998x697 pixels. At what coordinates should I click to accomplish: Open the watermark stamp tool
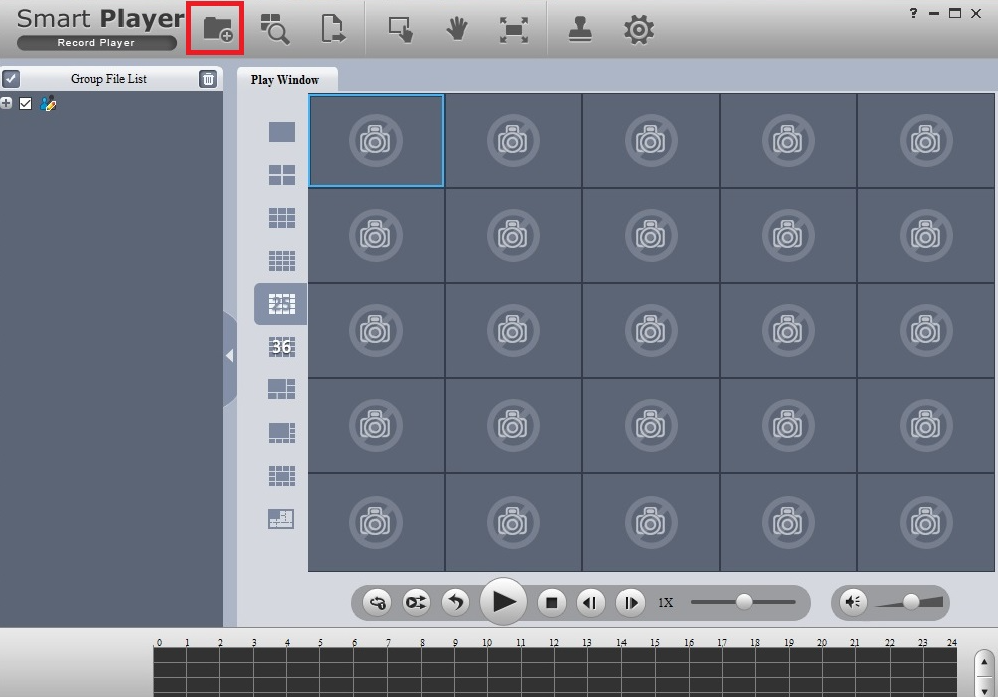click(x=580, y=29)
